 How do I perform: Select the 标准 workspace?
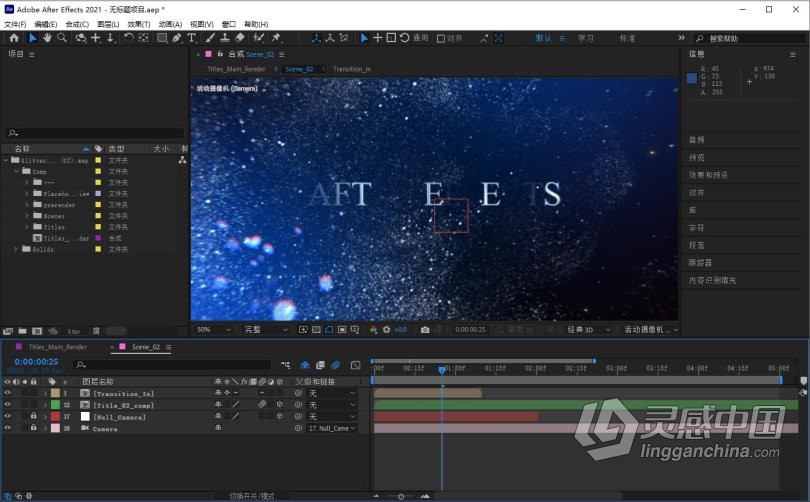click(627, 38)
